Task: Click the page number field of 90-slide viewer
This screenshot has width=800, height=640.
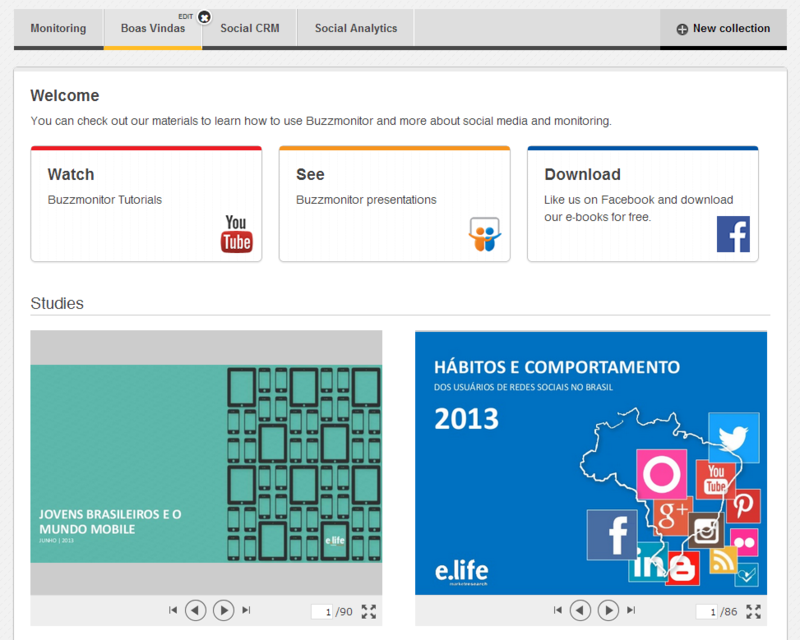Action: coord(321,611)
